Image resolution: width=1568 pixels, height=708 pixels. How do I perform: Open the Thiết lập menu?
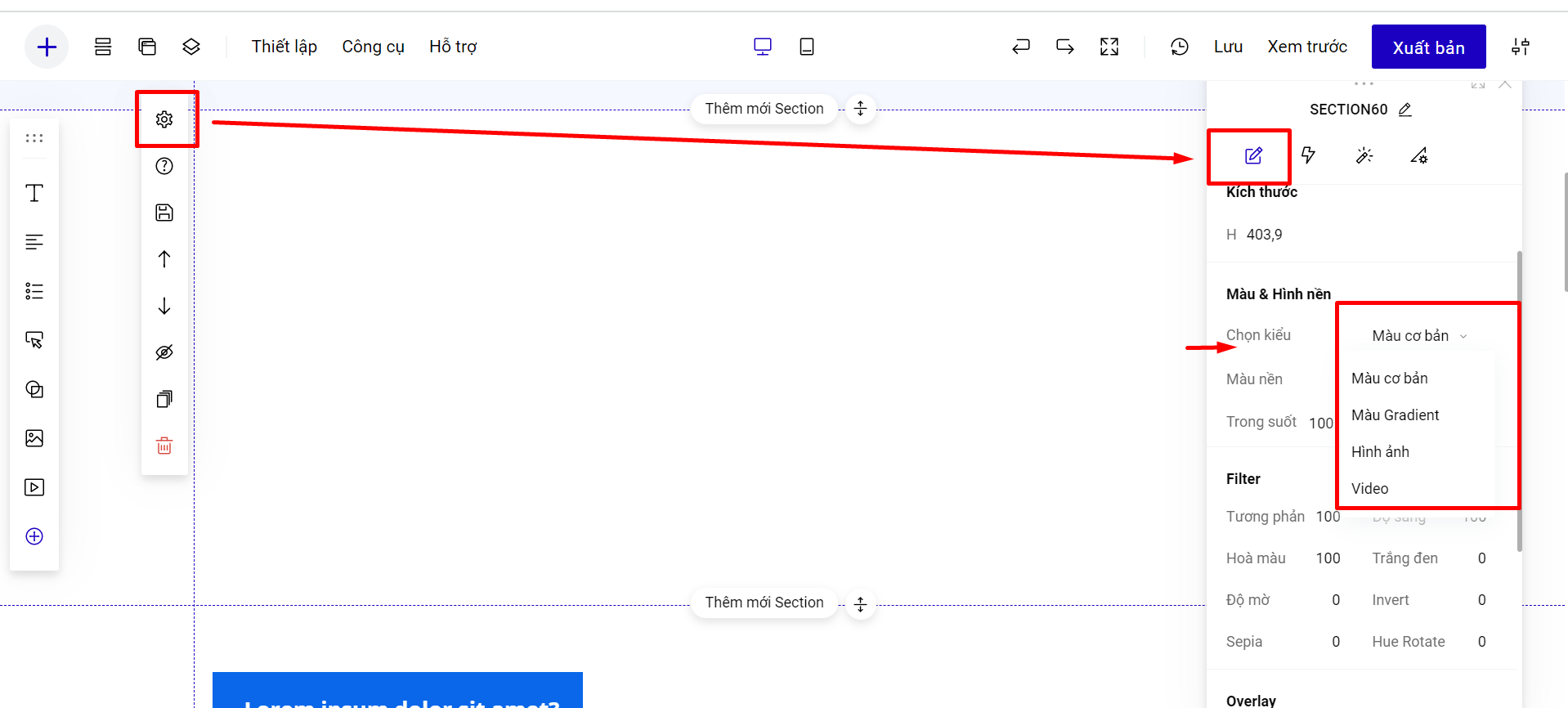(x=284, y=47)
